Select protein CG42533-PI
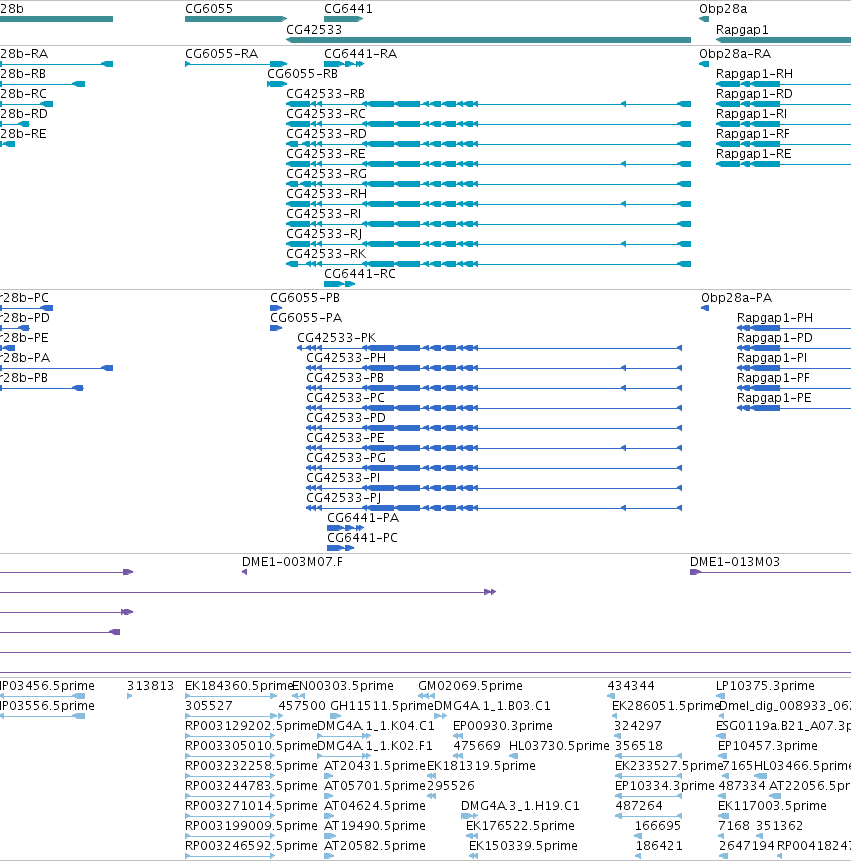This screenshot has width=851, height=861. click(x=343, y=478)
